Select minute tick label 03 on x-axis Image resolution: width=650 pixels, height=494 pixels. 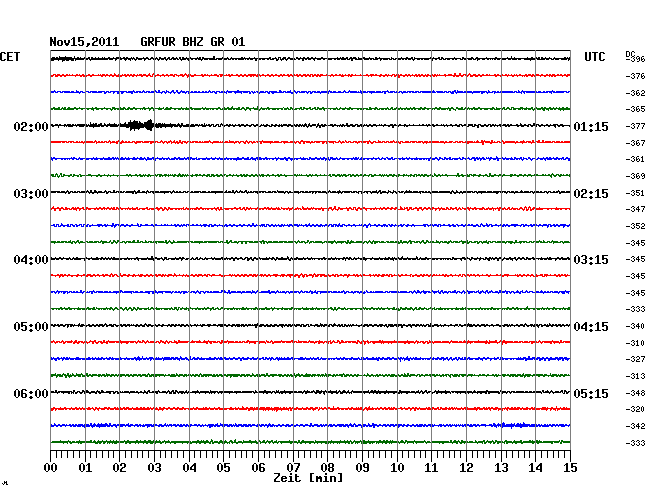coord(154,468)
